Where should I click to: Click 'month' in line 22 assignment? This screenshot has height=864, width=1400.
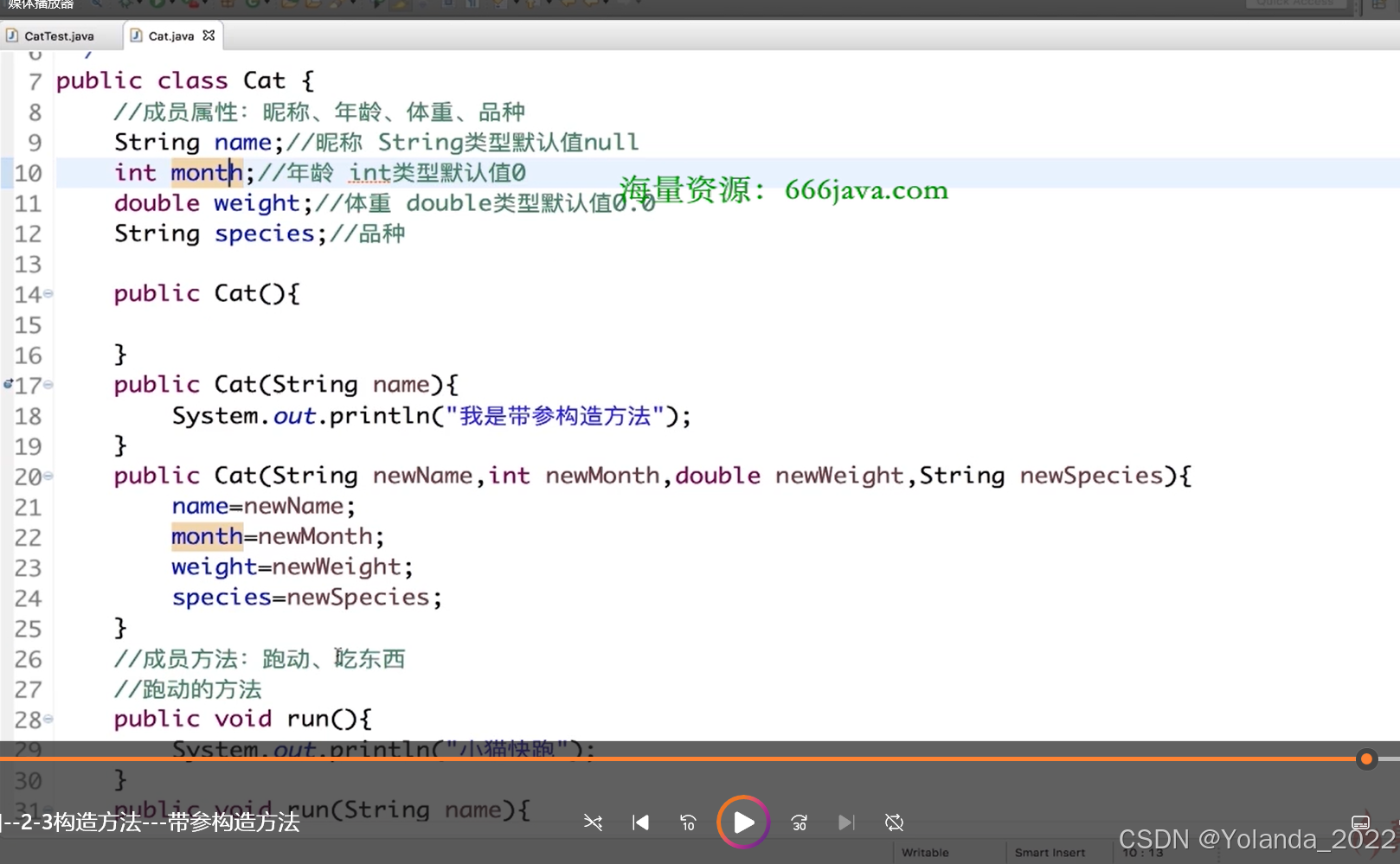click(207, 536)
